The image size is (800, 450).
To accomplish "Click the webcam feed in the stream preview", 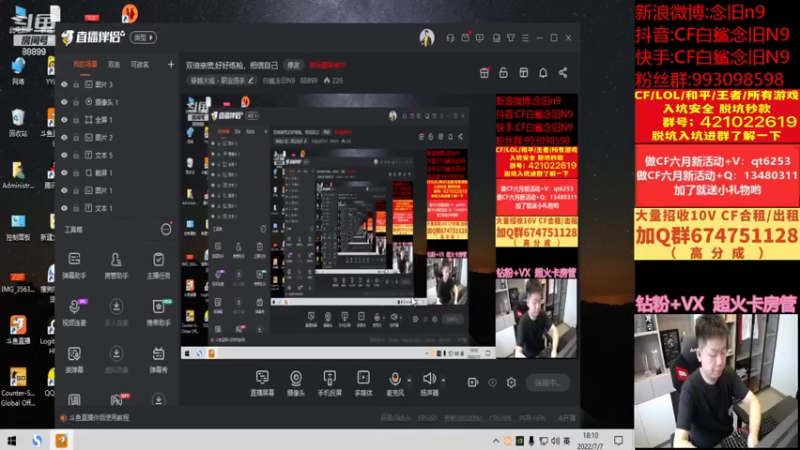I will click(536, 318).
